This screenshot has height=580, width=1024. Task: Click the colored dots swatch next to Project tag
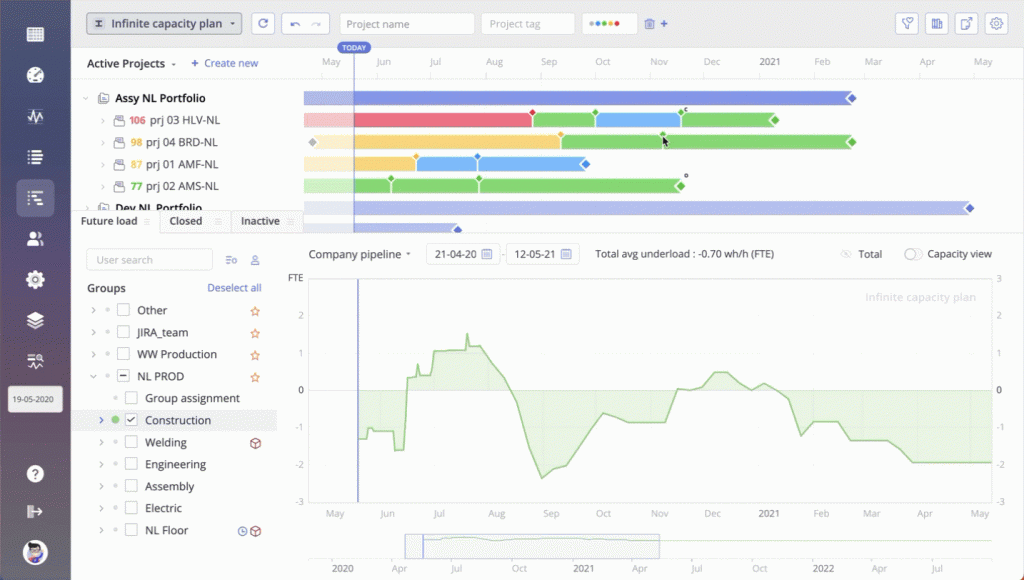point(604,23)
